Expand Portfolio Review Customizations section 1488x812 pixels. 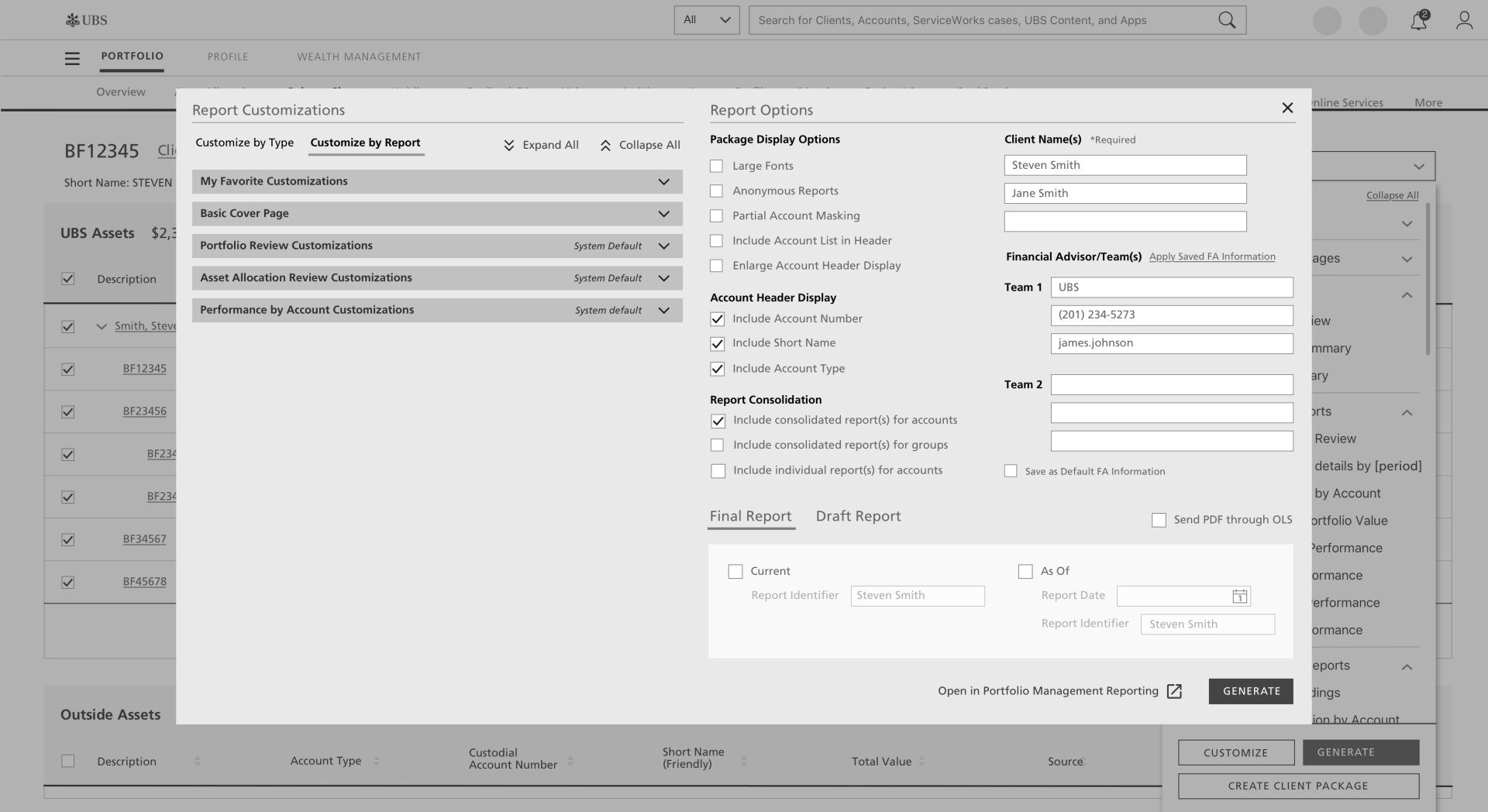[x=437, y=246]
